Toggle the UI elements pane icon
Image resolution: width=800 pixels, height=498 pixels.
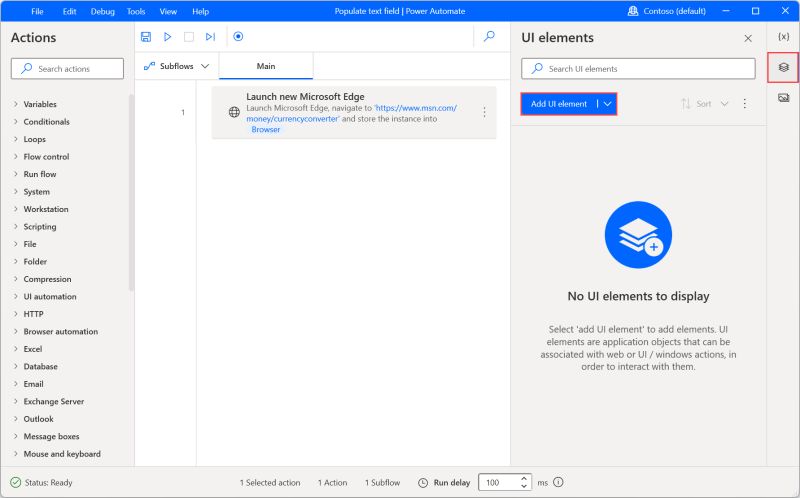[x=784, y=67]
